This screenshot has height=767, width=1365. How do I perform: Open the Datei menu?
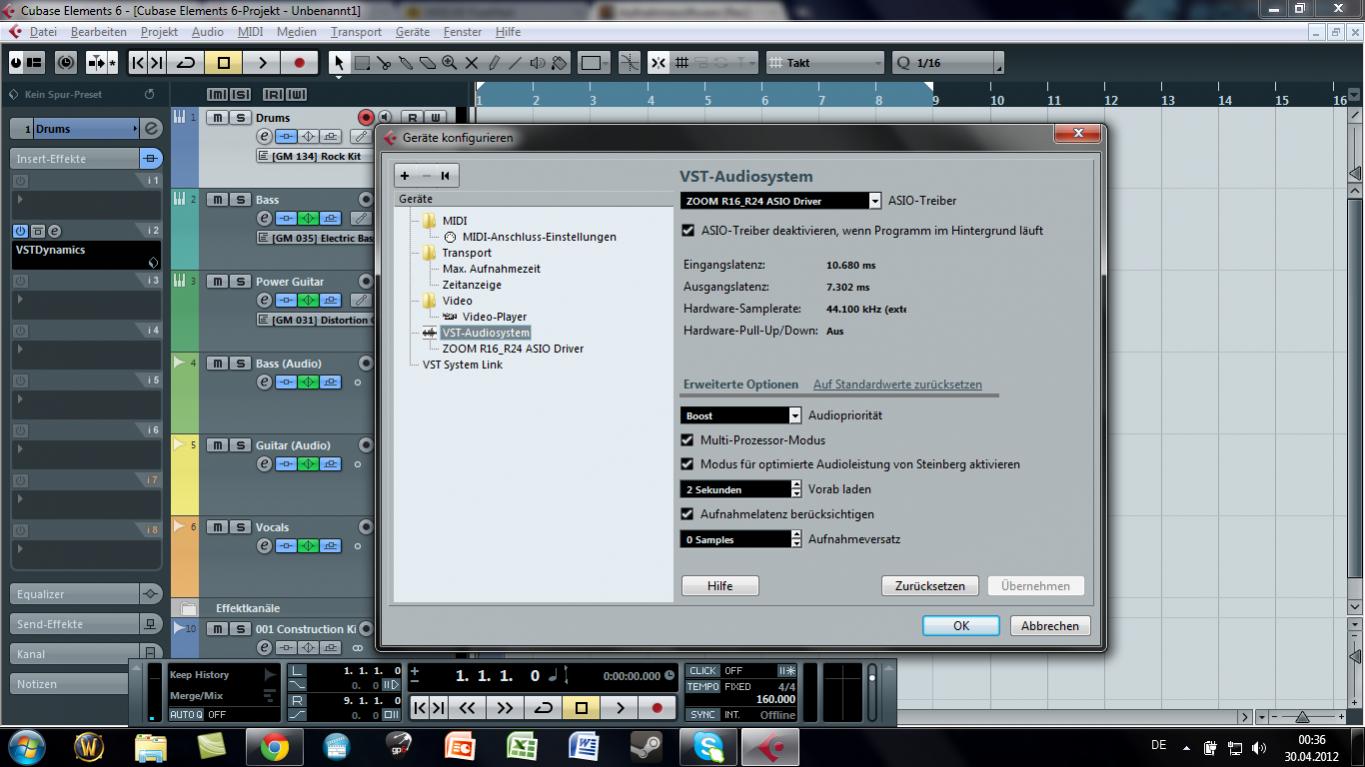(43, 32)
